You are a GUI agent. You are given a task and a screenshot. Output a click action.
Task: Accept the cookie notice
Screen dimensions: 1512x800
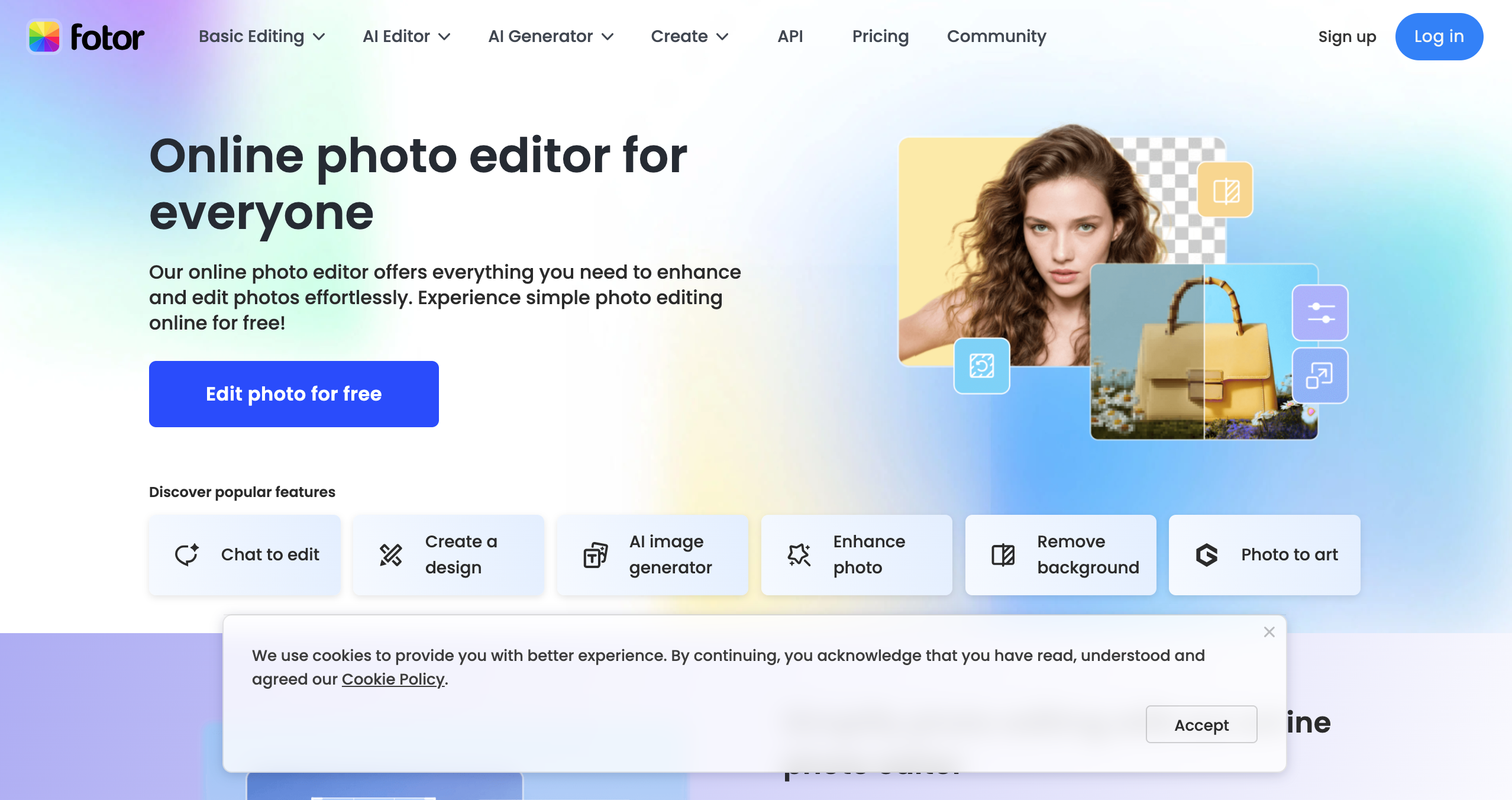point(1200,724)
